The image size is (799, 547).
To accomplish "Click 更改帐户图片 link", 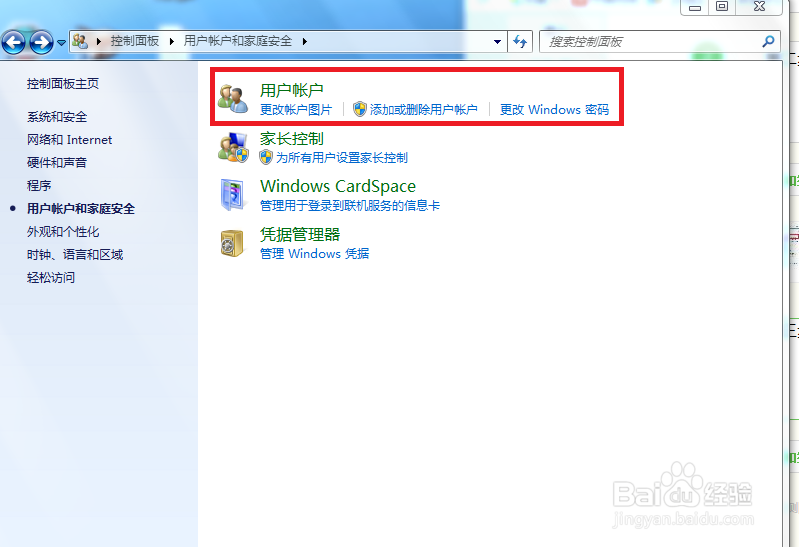I will coord(296,110).
